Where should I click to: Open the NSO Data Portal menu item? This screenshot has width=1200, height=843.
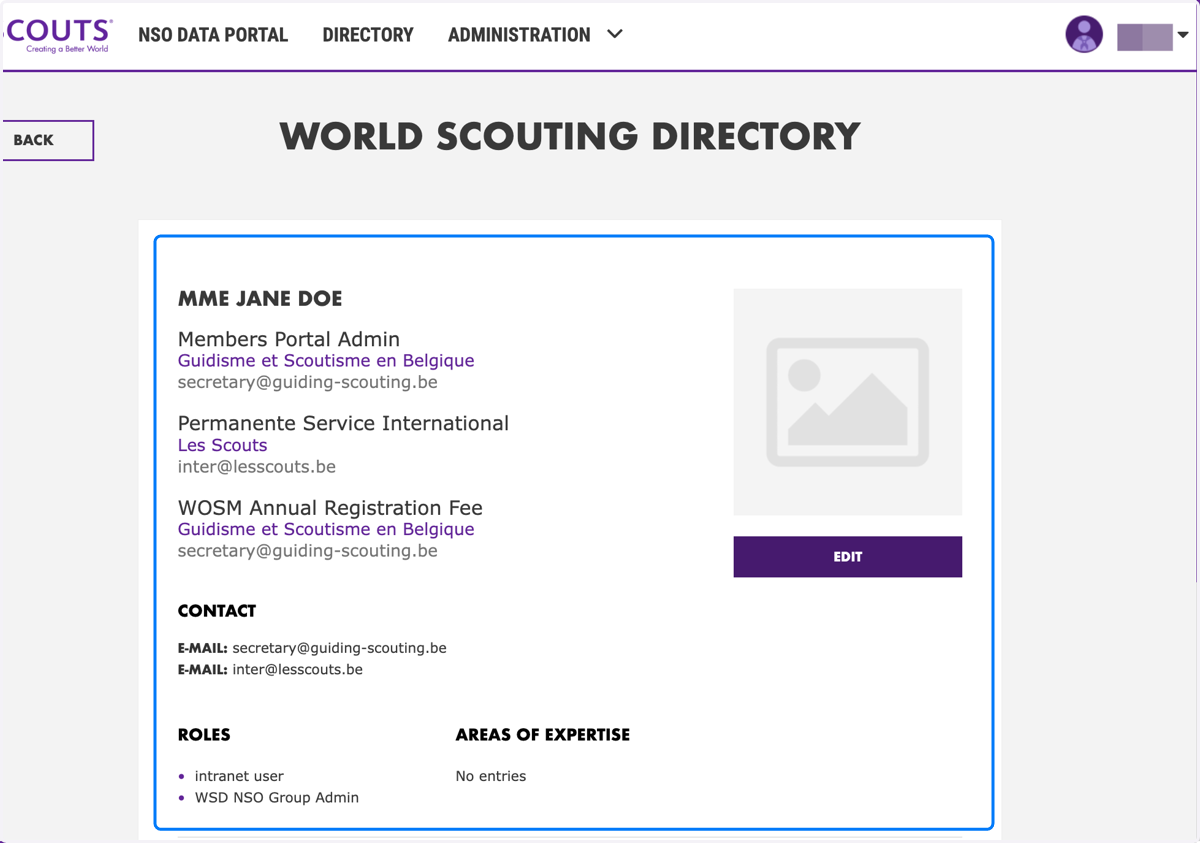213,35
